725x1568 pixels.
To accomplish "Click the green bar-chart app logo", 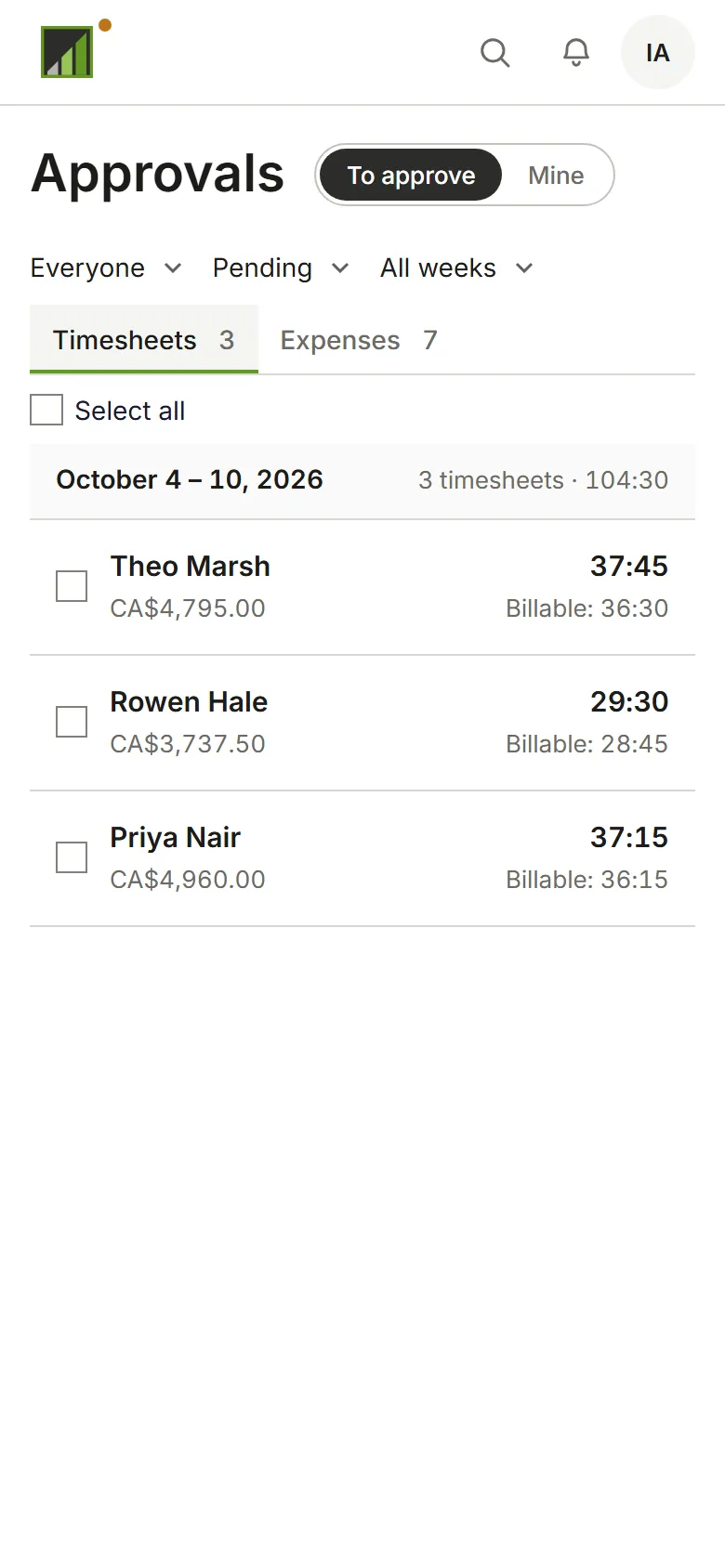I will [67, 52].
